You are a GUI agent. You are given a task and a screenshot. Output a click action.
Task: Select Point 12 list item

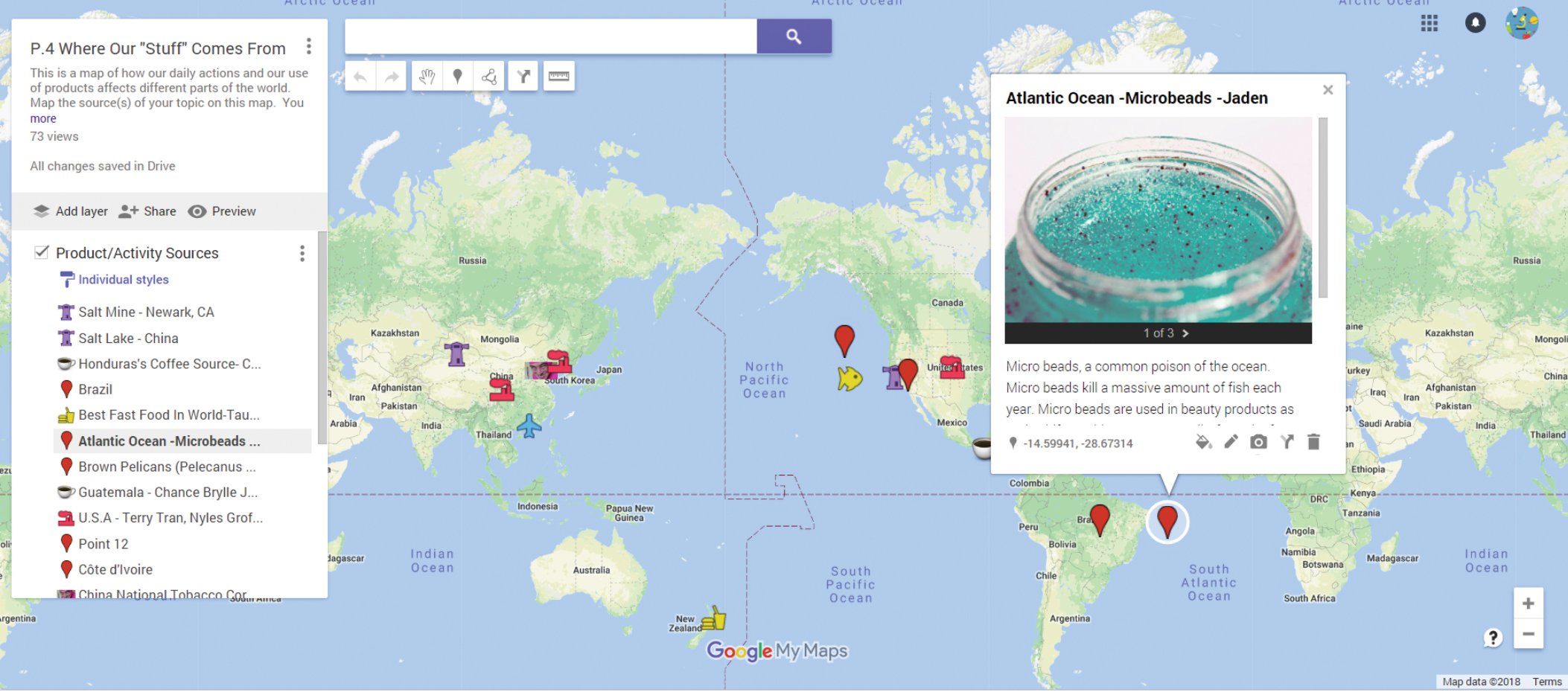[182, 544]
